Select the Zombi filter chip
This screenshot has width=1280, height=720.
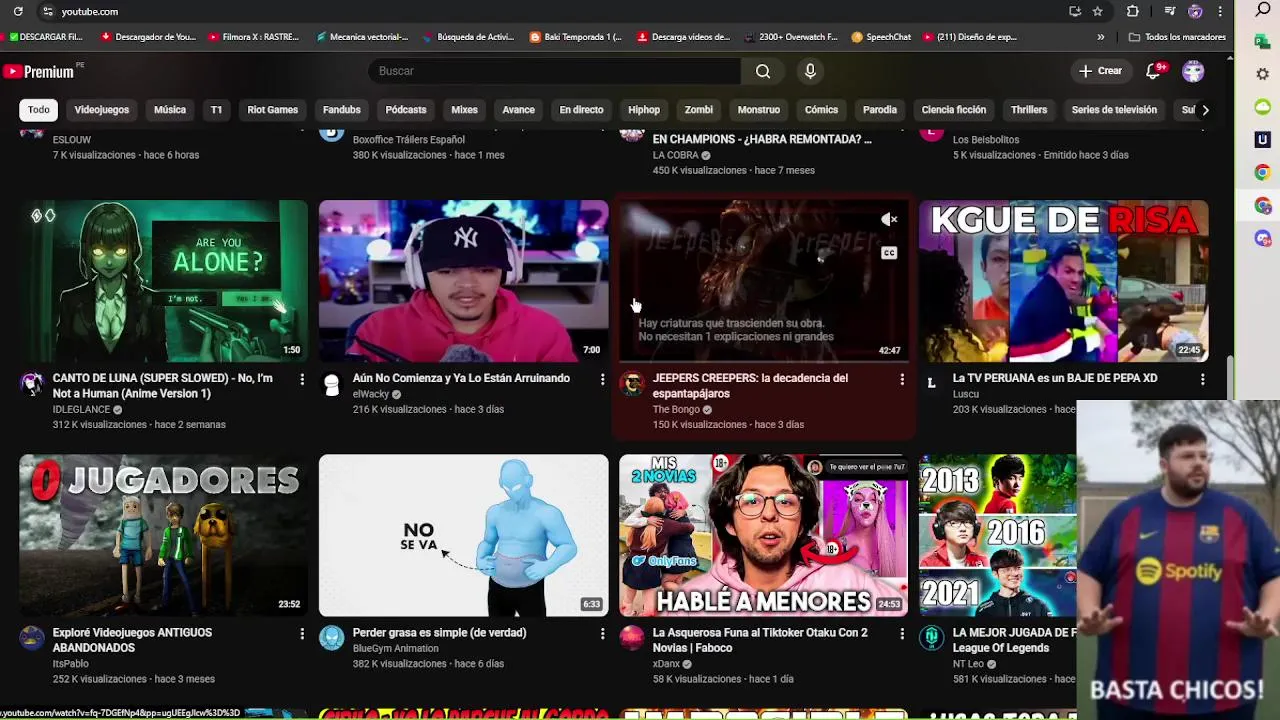(699, 110)
